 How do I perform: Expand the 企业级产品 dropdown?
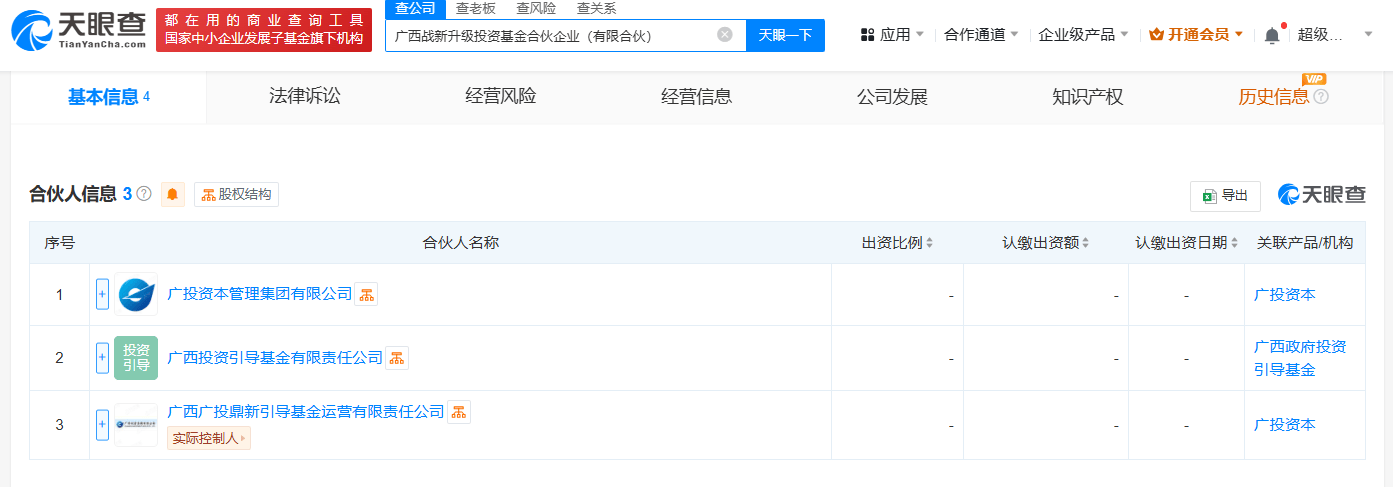(x=1083, y=35)
